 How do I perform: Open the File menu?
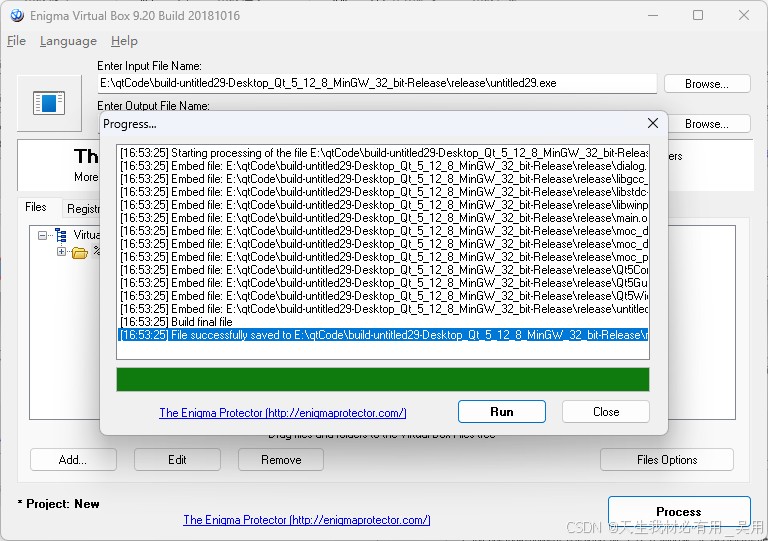coord(16,41)
